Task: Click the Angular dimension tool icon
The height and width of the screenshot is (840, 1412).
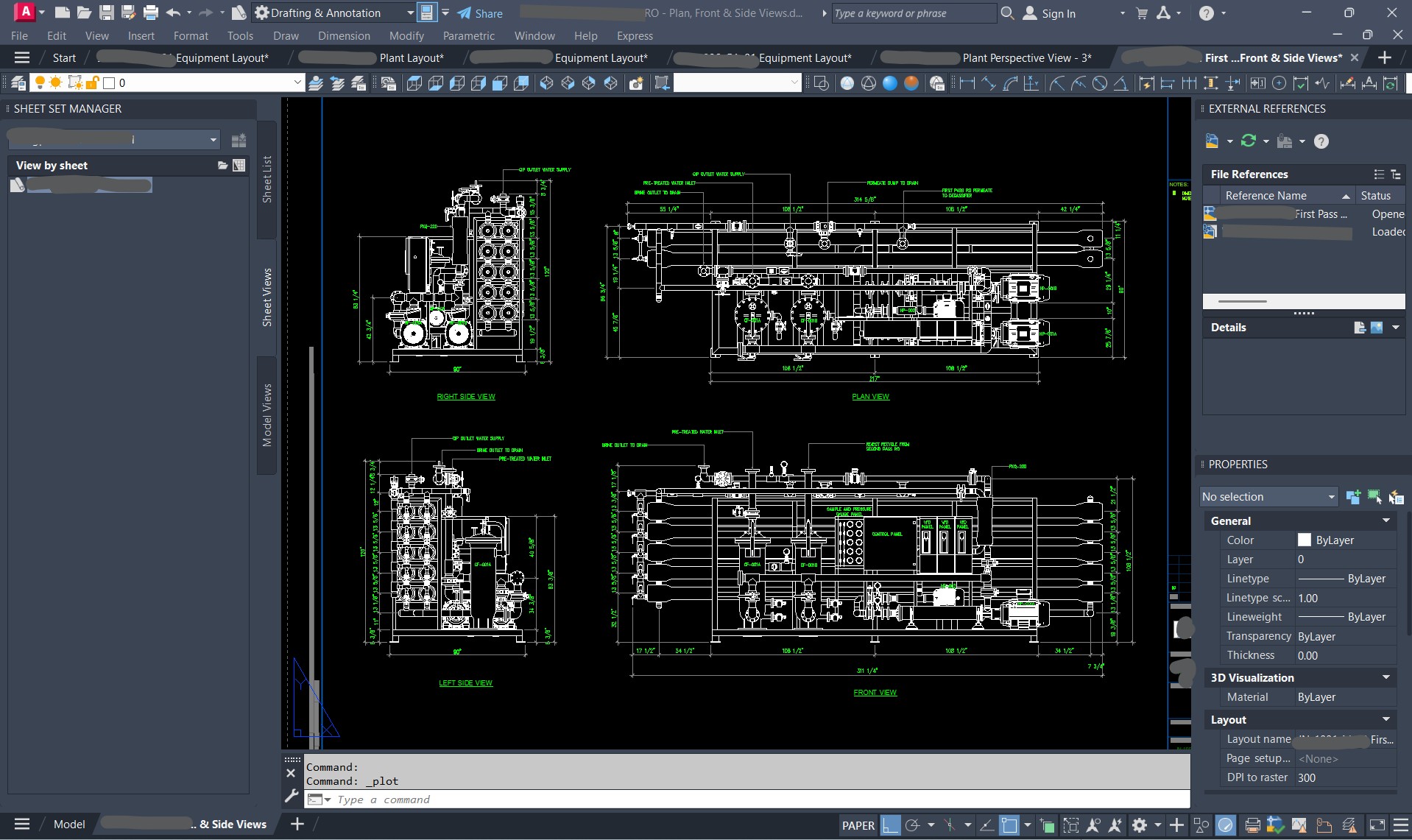Action: pyautogui.click(x=1120, y=83)
